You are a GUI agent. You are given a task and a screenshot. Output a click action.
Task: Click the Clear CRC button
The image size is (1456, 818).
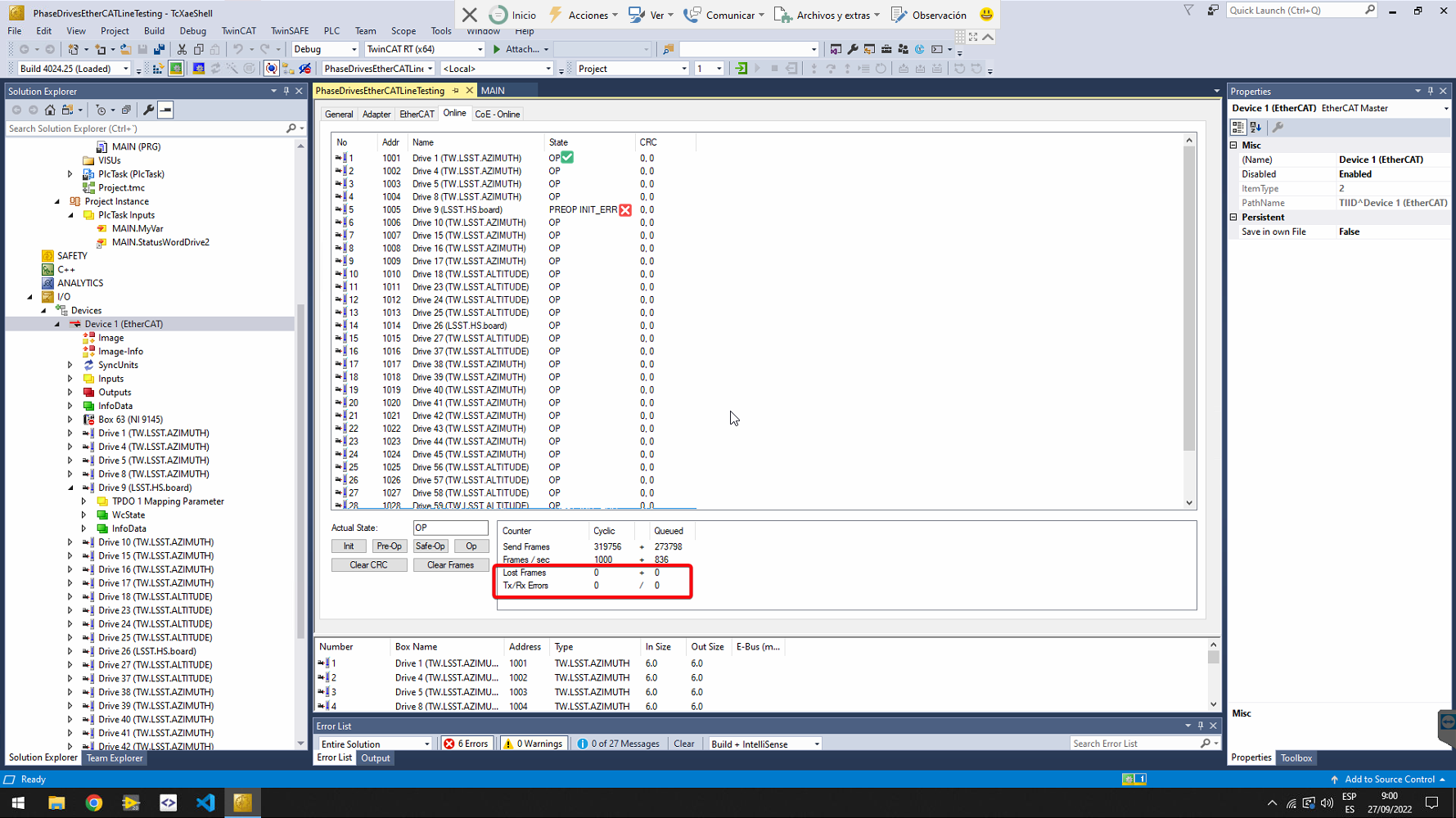(368, 565)
